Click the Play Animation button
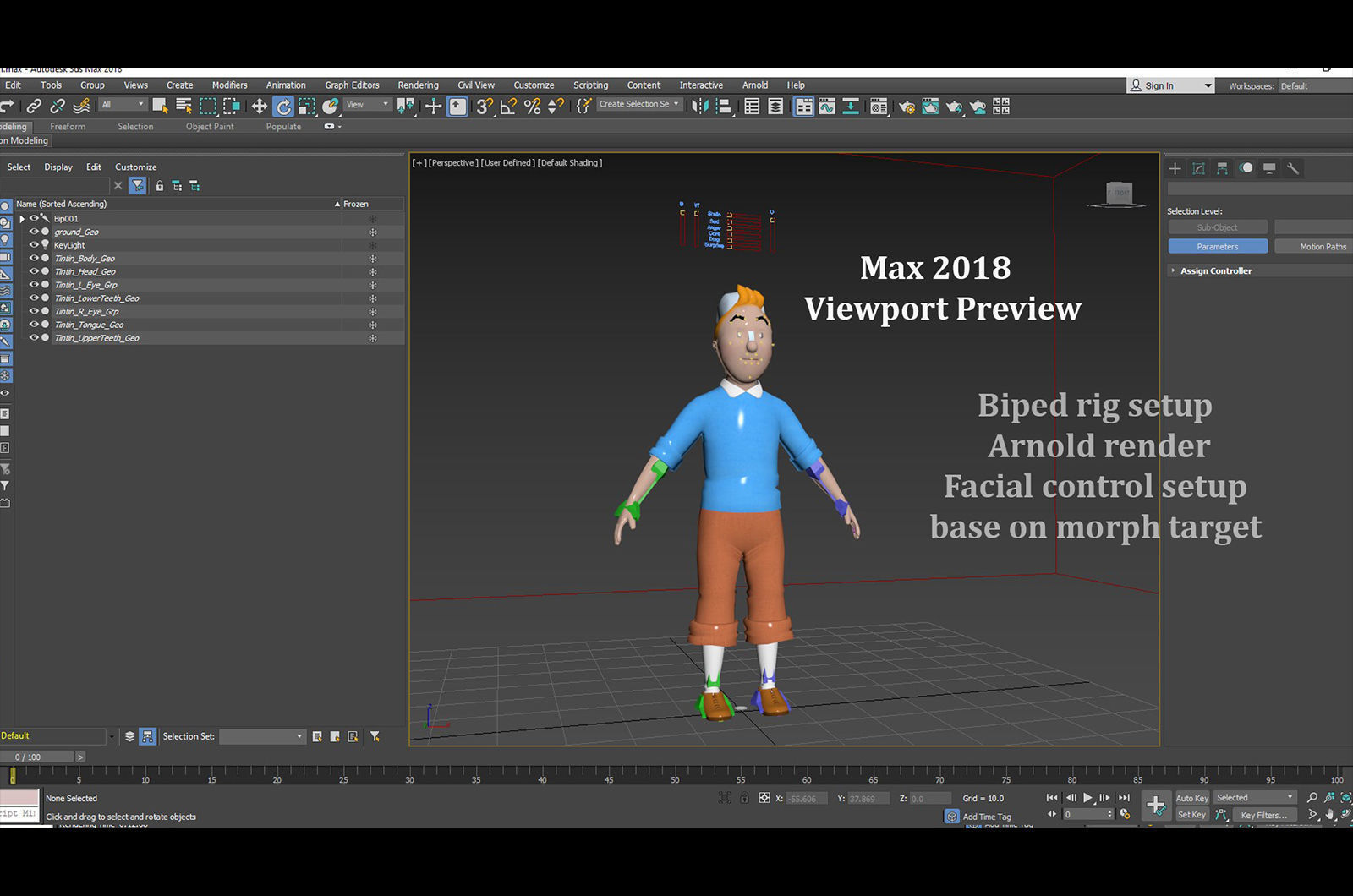Viewport: 1353px width, 896px height. 1087,797
